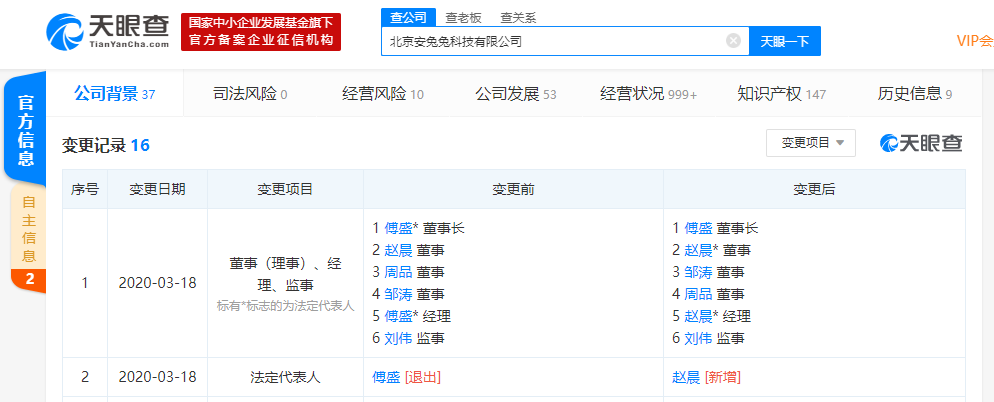Click the 变更项目 column header
The image size is (994, 402).
pyautogui.click(x=285, y=189)
